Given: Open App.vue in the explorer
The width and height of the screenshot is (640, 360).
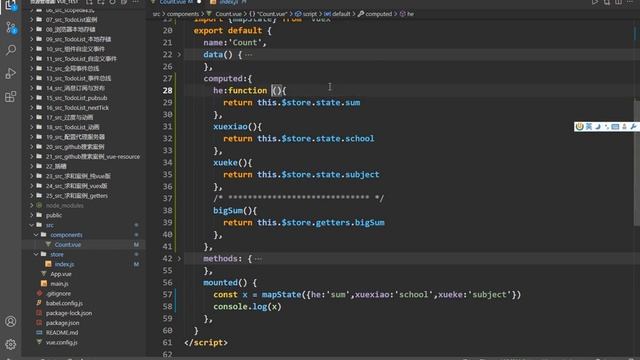Looking at the screenshot, I should coord(61,274).
